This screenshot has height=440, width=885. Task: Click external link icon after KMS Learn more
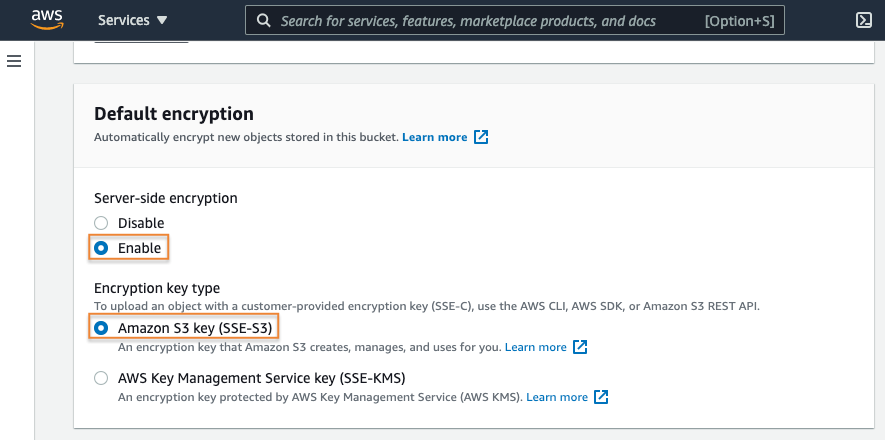click(602, 397)
